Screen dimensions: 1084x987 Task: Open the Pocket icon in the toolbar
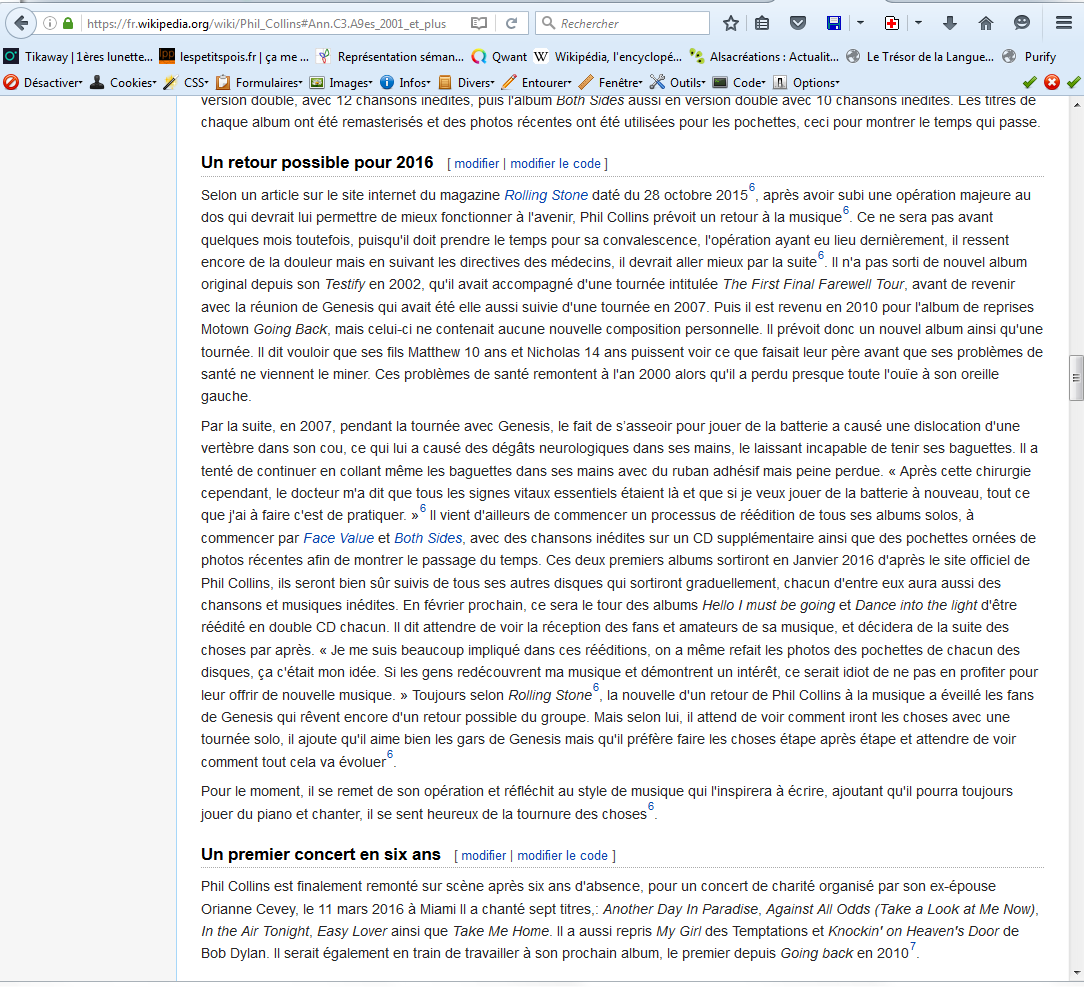[798, 23]
